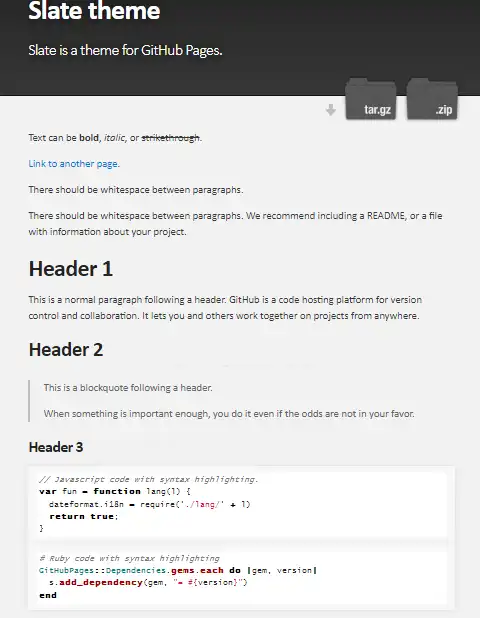Click 'This is a blockquote following a header.'
The image size is (480, 618).
click(128, 388)
